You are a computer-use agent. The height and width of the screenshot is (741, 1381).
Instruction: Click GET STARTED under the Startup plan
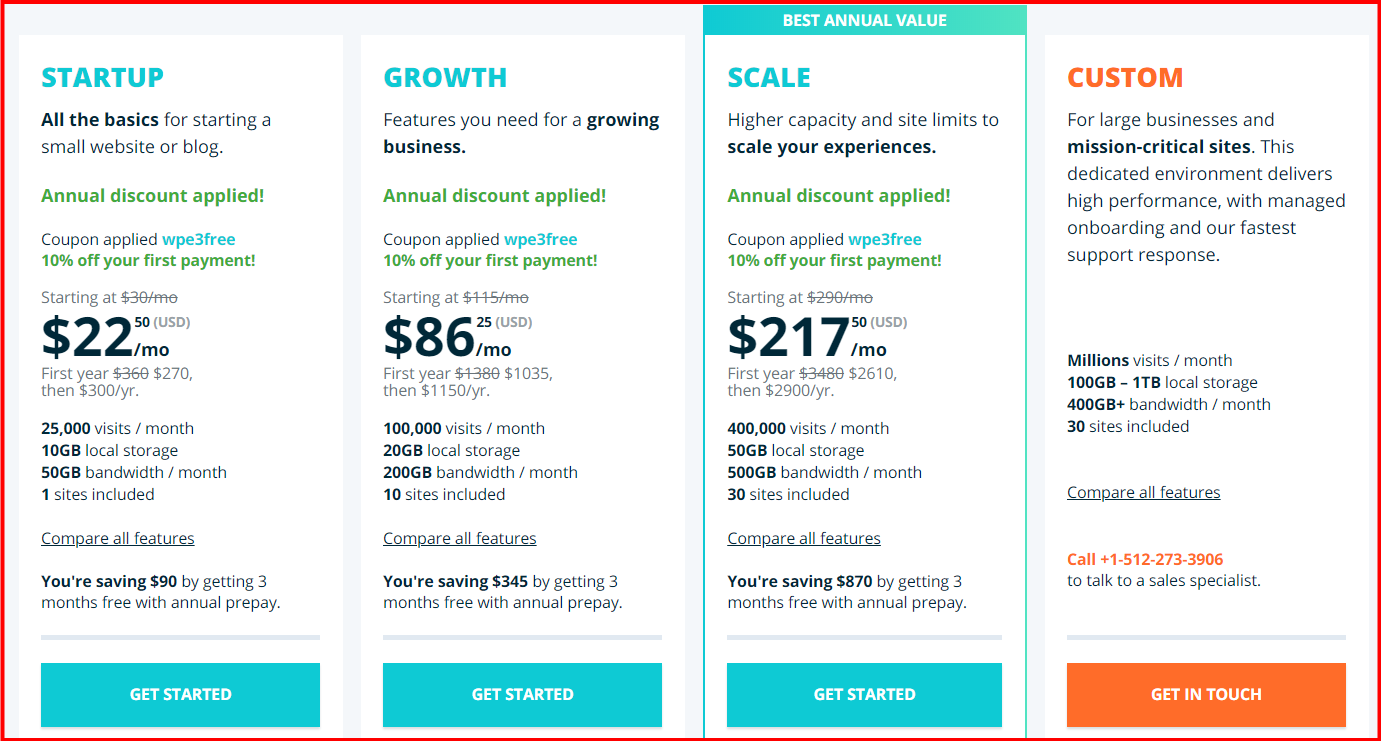tap(180, 694)
